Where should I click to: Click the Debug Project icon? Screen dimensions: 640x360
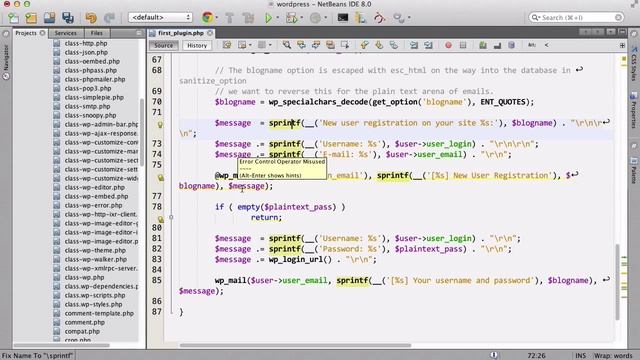click(x=291, y=18)
